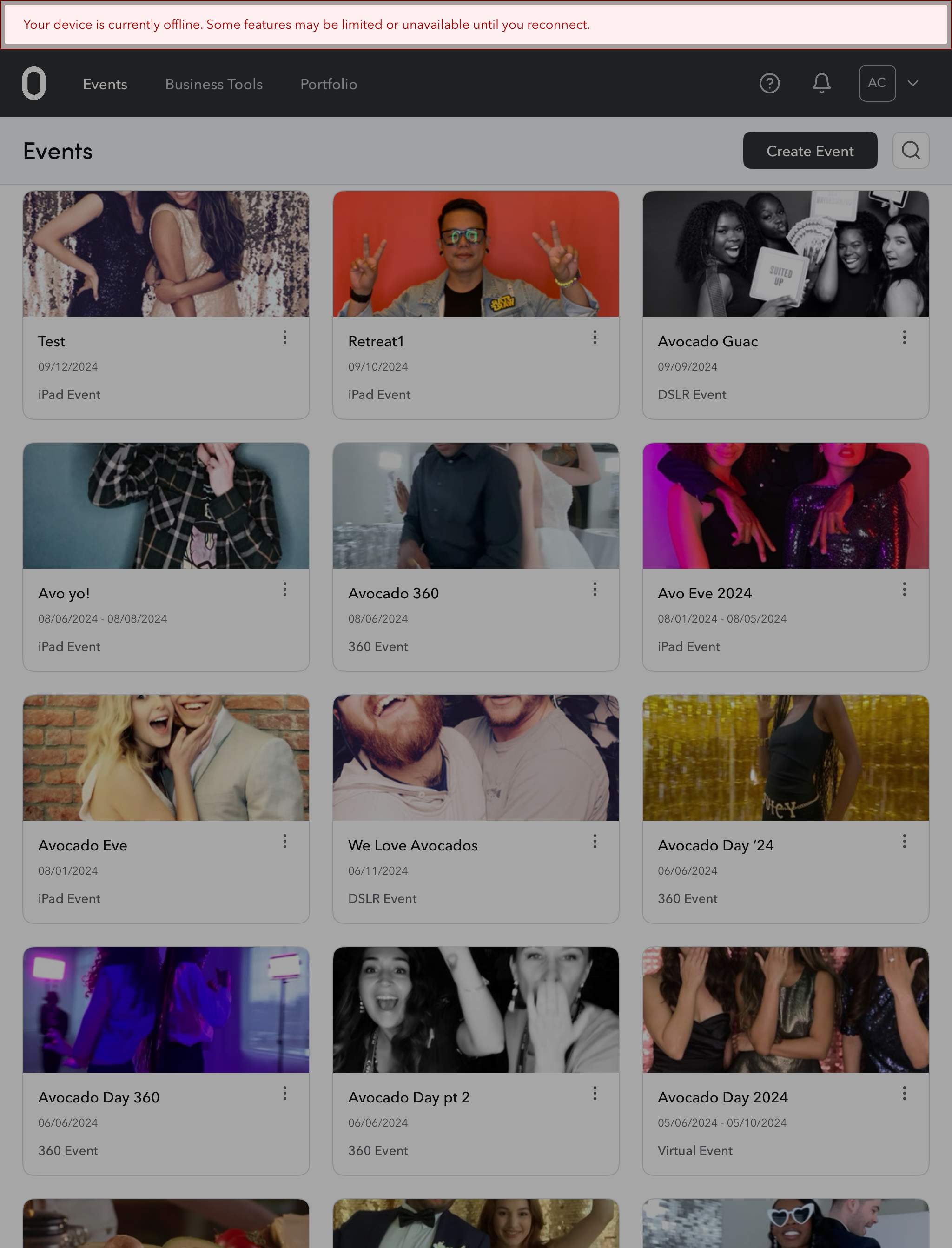This screenshot has width=952, height=1248.
Task: Open three-dot menu for Avocado Day 2024
Action: coord(905,1093)
